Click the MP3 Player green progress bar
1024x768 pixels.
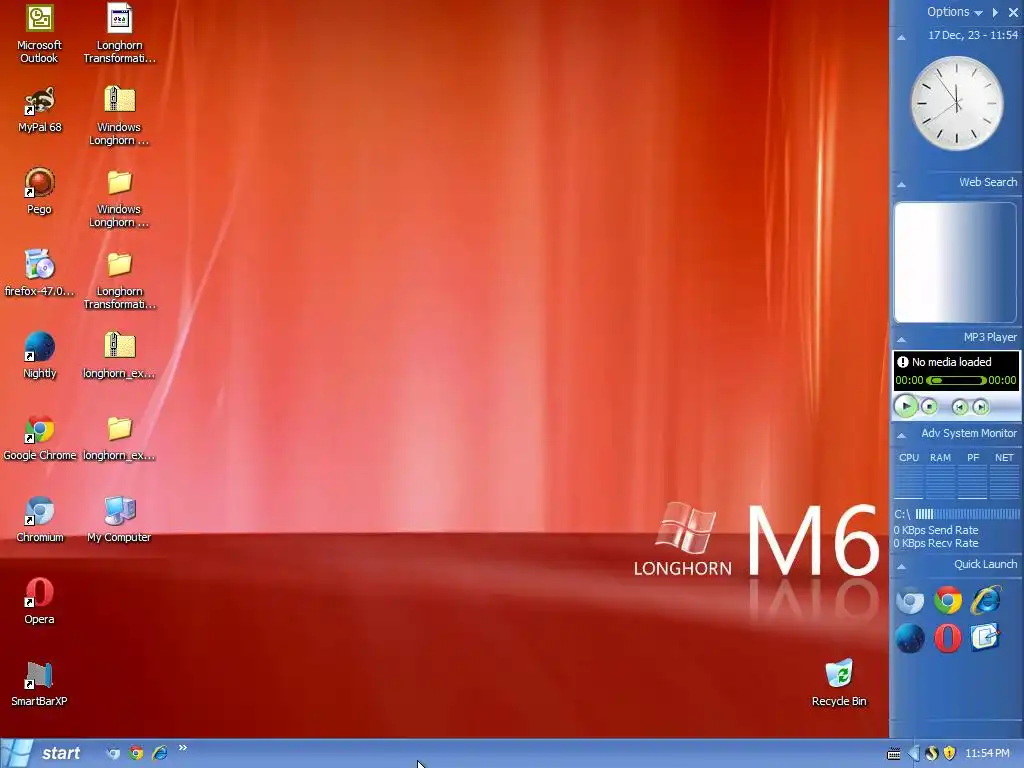click(956, 380)
